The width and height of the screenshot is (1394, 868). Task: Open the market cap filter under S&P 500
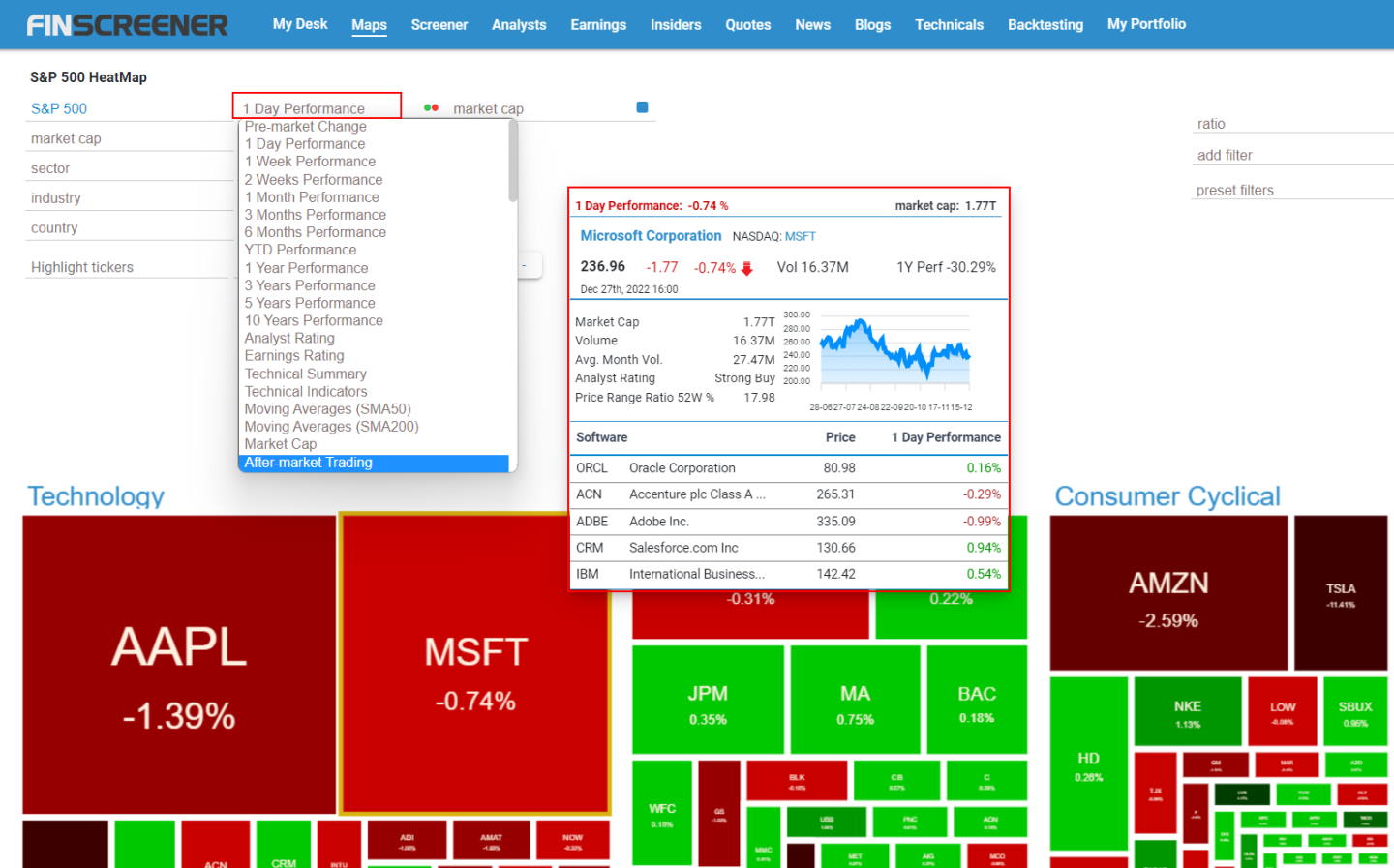tap(129, 138)
